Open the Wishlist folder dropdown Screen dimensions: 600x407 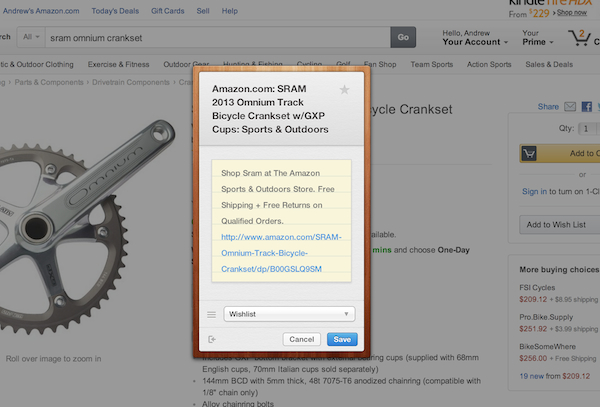289,314
